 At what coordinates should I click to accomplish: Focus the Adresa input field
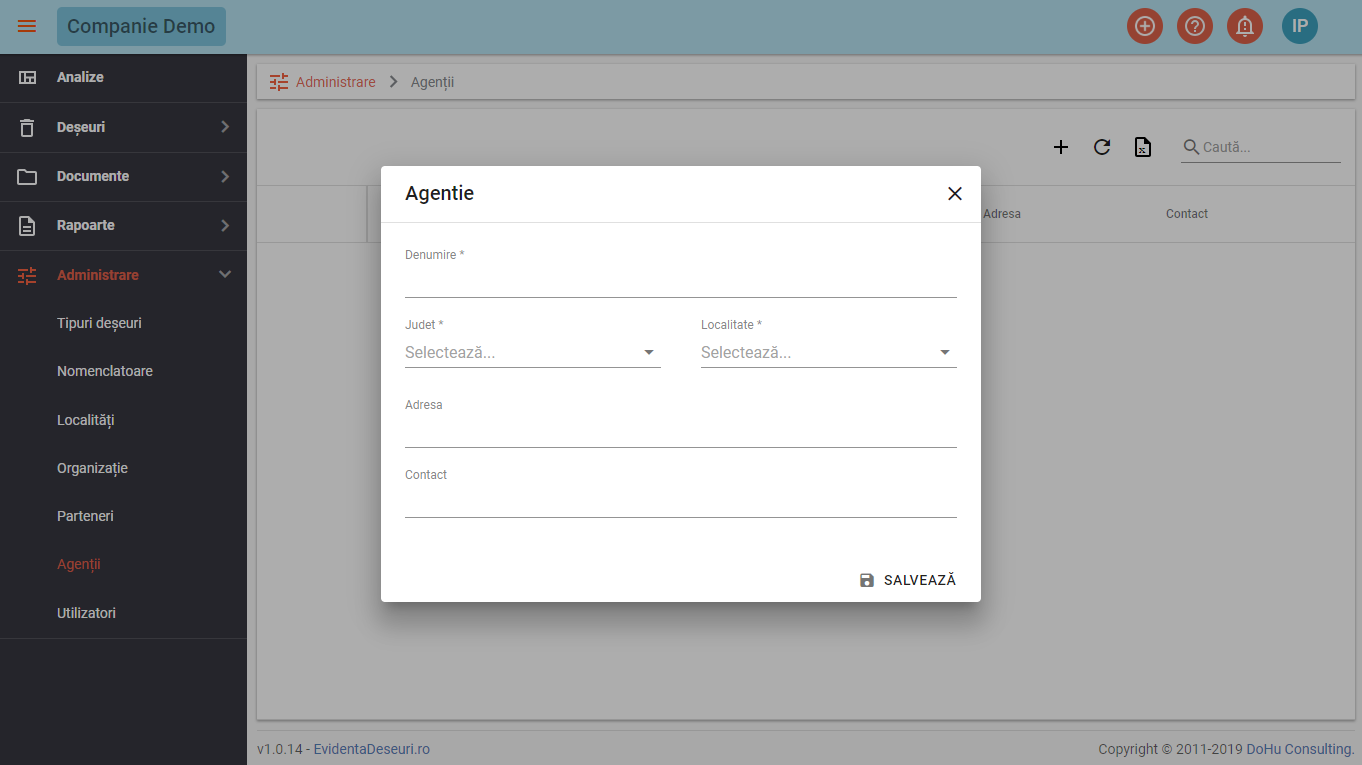[681, 433]
